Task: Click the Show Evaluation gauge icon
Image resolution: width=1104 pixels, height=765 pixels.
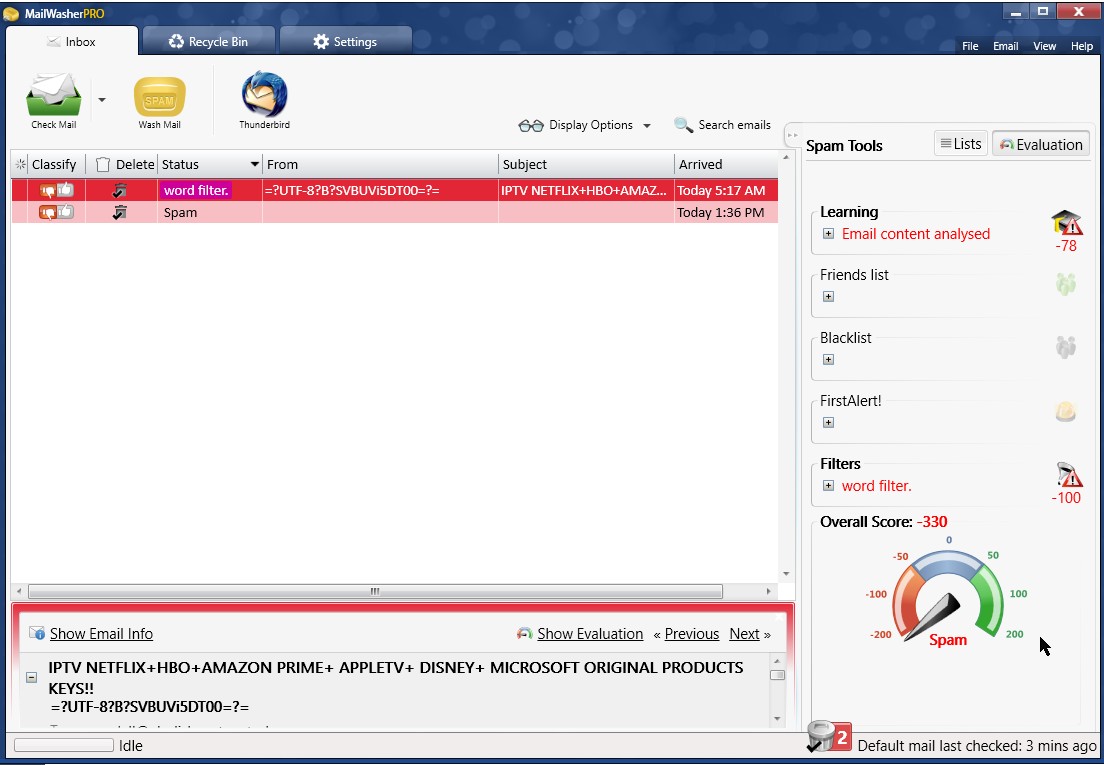Action: coord(525,633)
